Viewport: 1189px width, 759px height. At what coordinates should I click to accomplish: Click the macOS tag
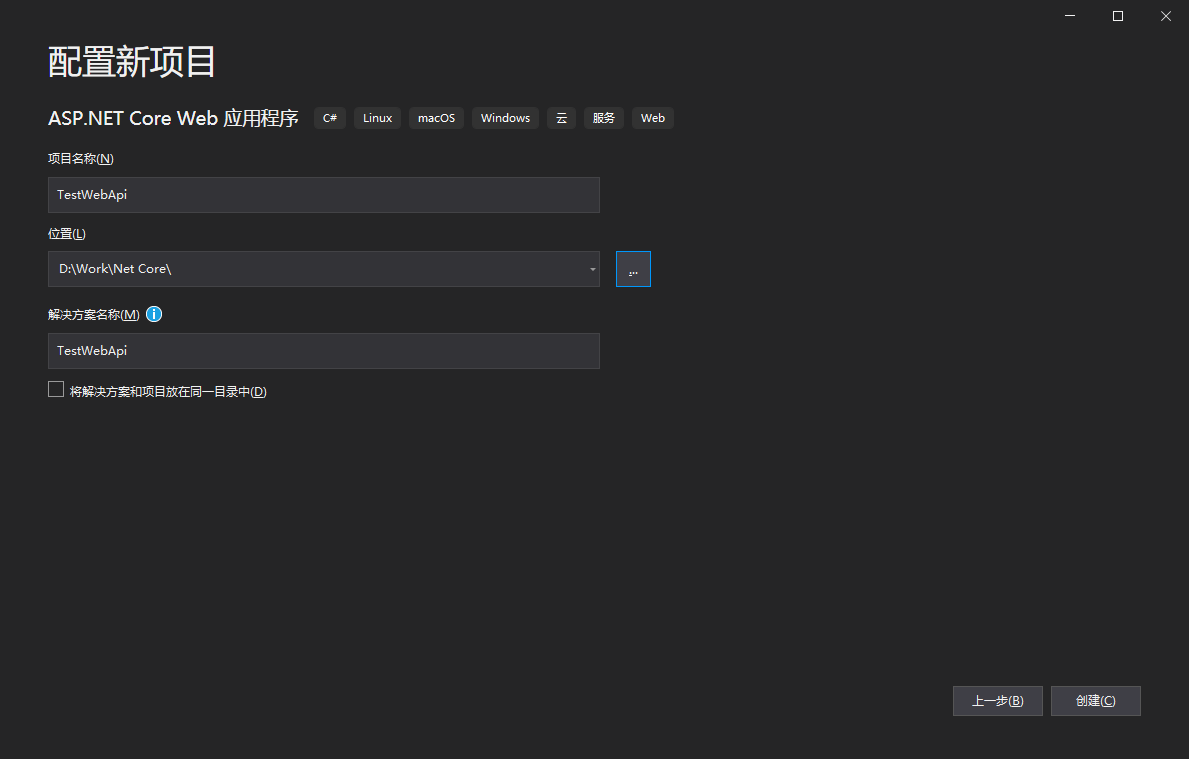pos(437,118)
